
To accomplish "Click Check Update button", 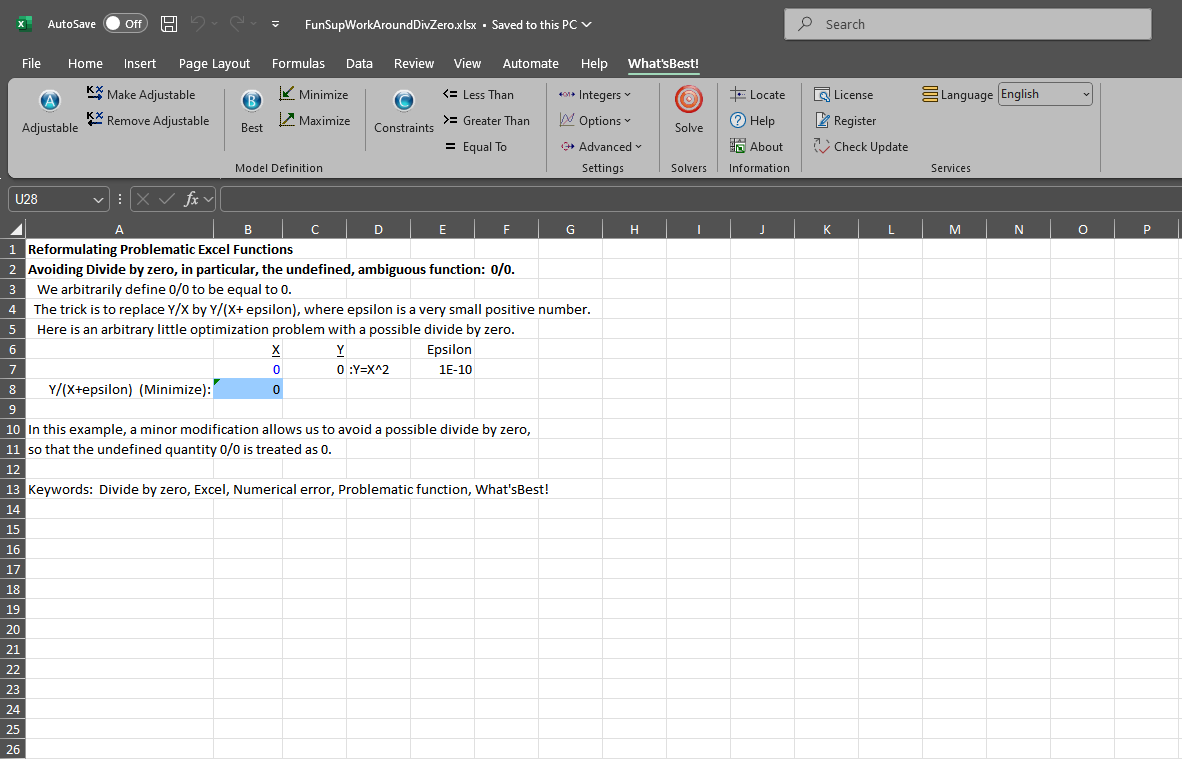I will click(860, 147).
